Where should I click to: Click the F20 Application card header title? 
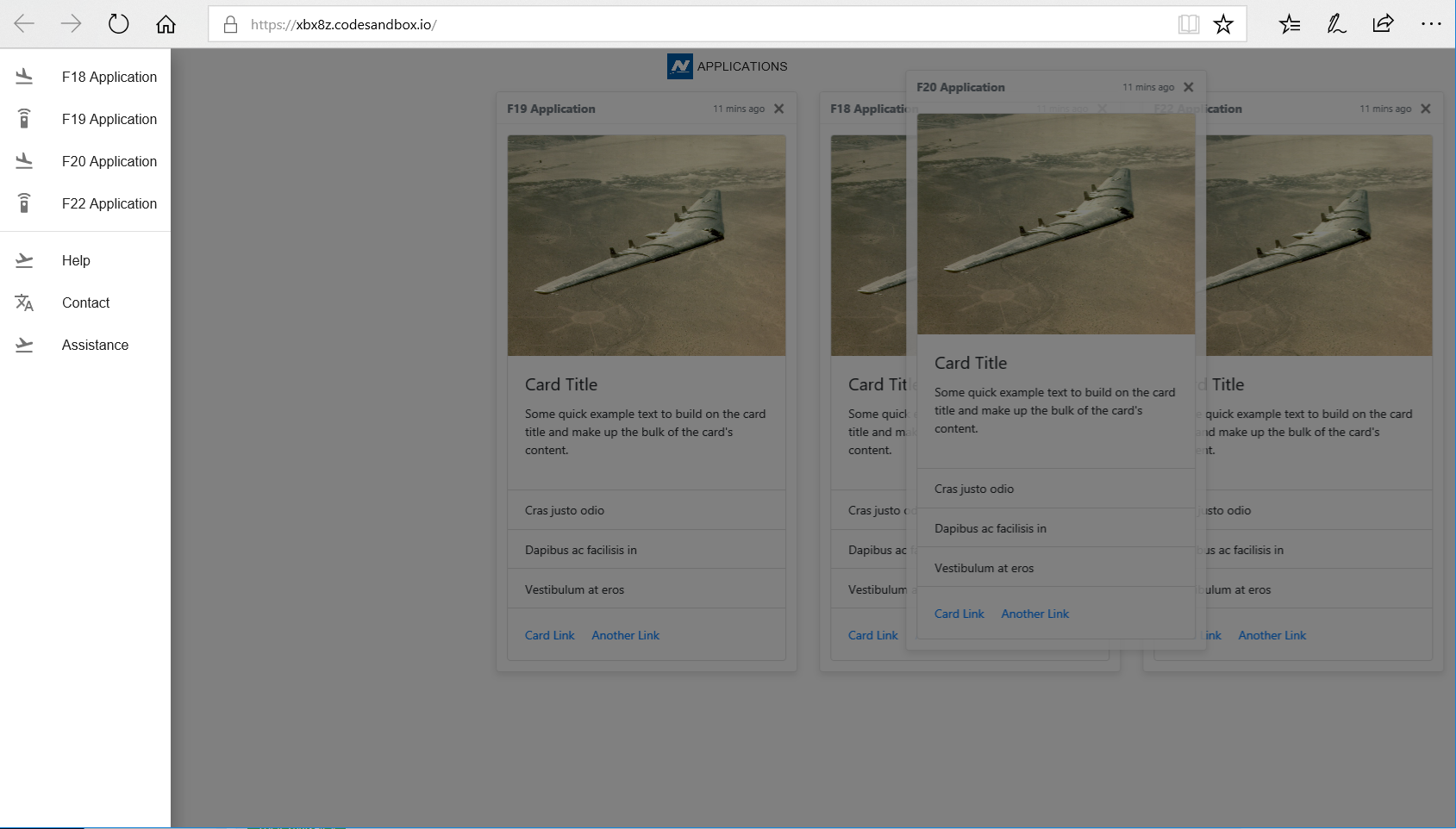(x=960, y=87)
